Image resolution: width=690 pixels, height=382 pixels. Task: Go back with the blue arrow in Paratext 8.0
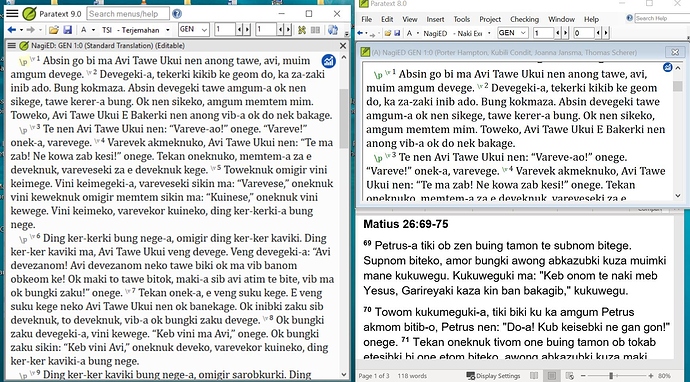pyautogui.click(x=360, y=33)
